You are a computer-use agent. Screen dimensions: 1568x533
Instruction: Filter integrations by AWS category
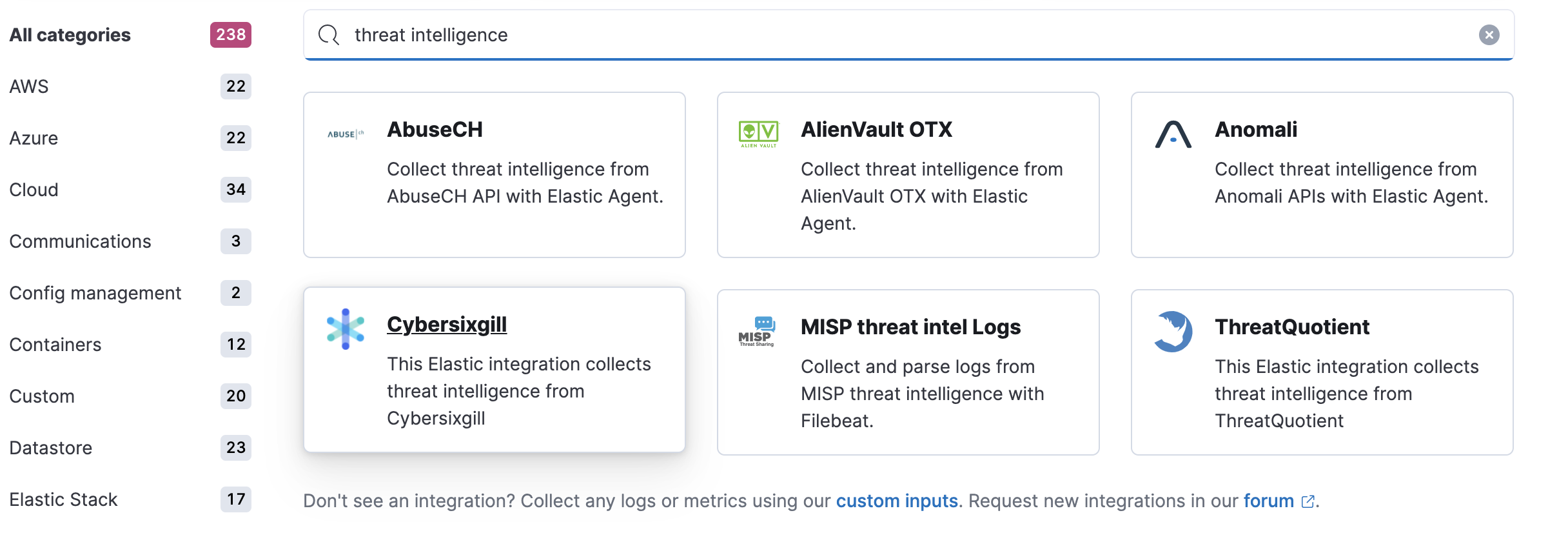coord(29,86)
